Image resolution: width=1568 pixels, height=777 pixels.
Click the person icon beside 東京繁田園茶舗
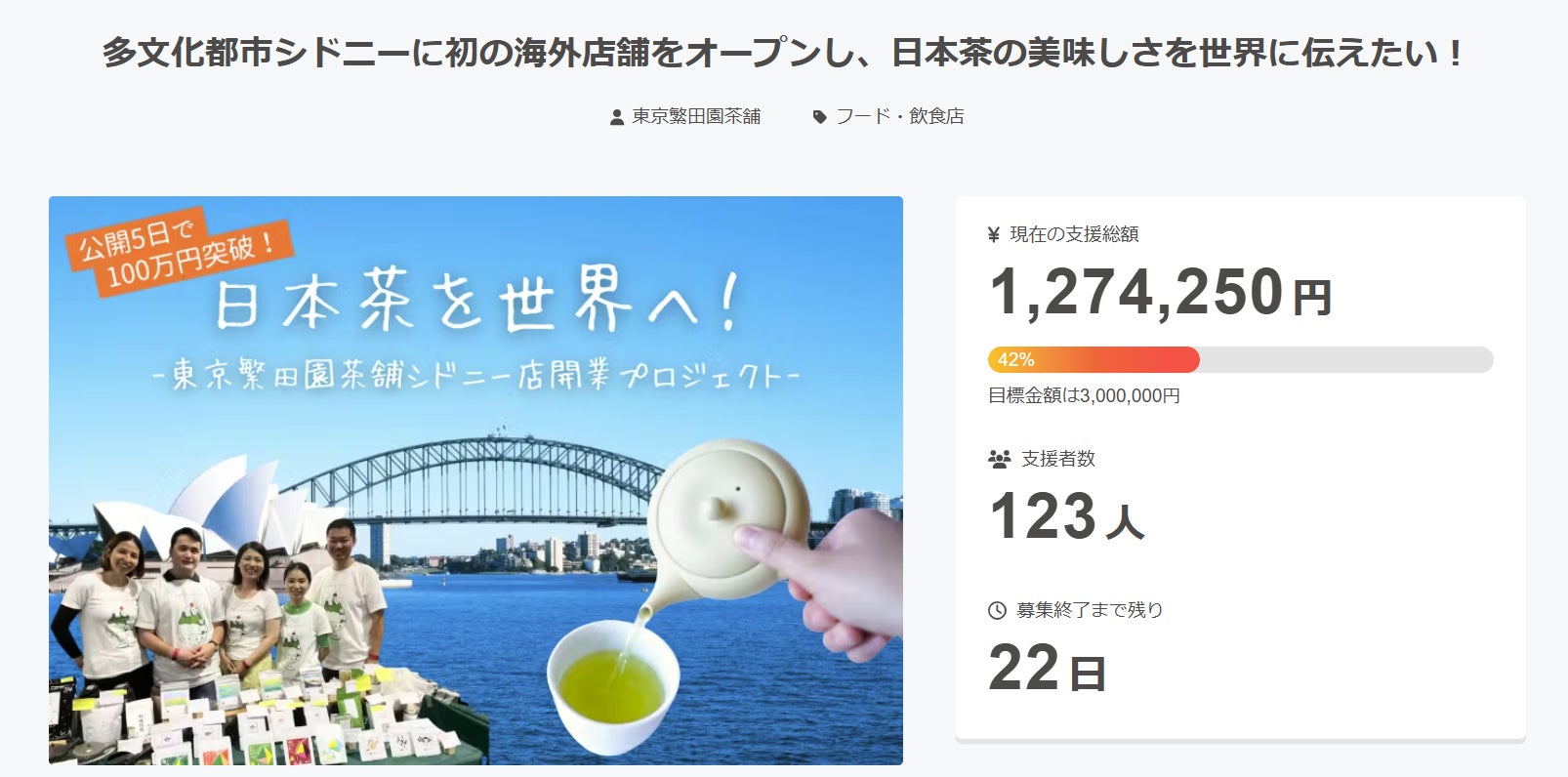click(616, 117)
